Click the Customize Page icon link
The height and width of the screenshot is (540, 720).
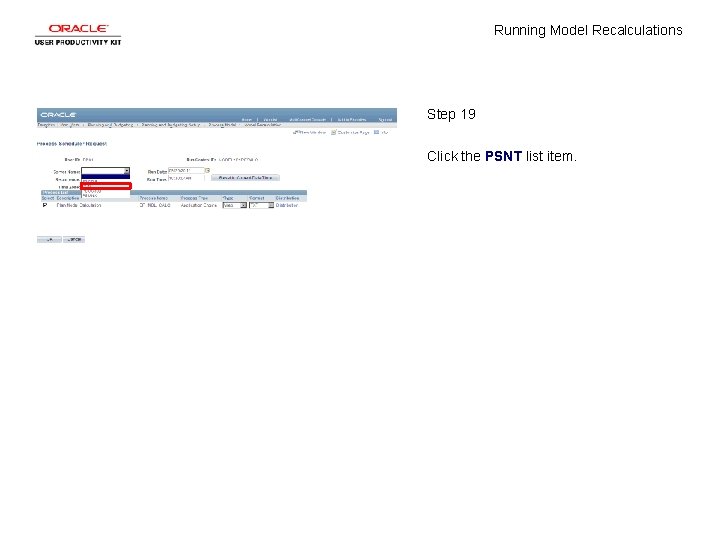pos(350,132)
